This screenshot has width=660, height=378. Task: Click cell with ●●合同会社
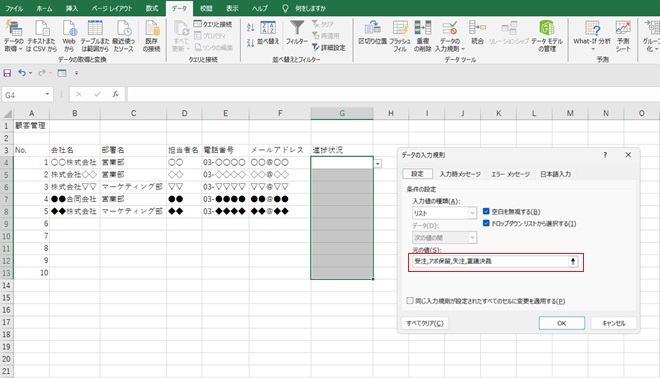(75, 199)
